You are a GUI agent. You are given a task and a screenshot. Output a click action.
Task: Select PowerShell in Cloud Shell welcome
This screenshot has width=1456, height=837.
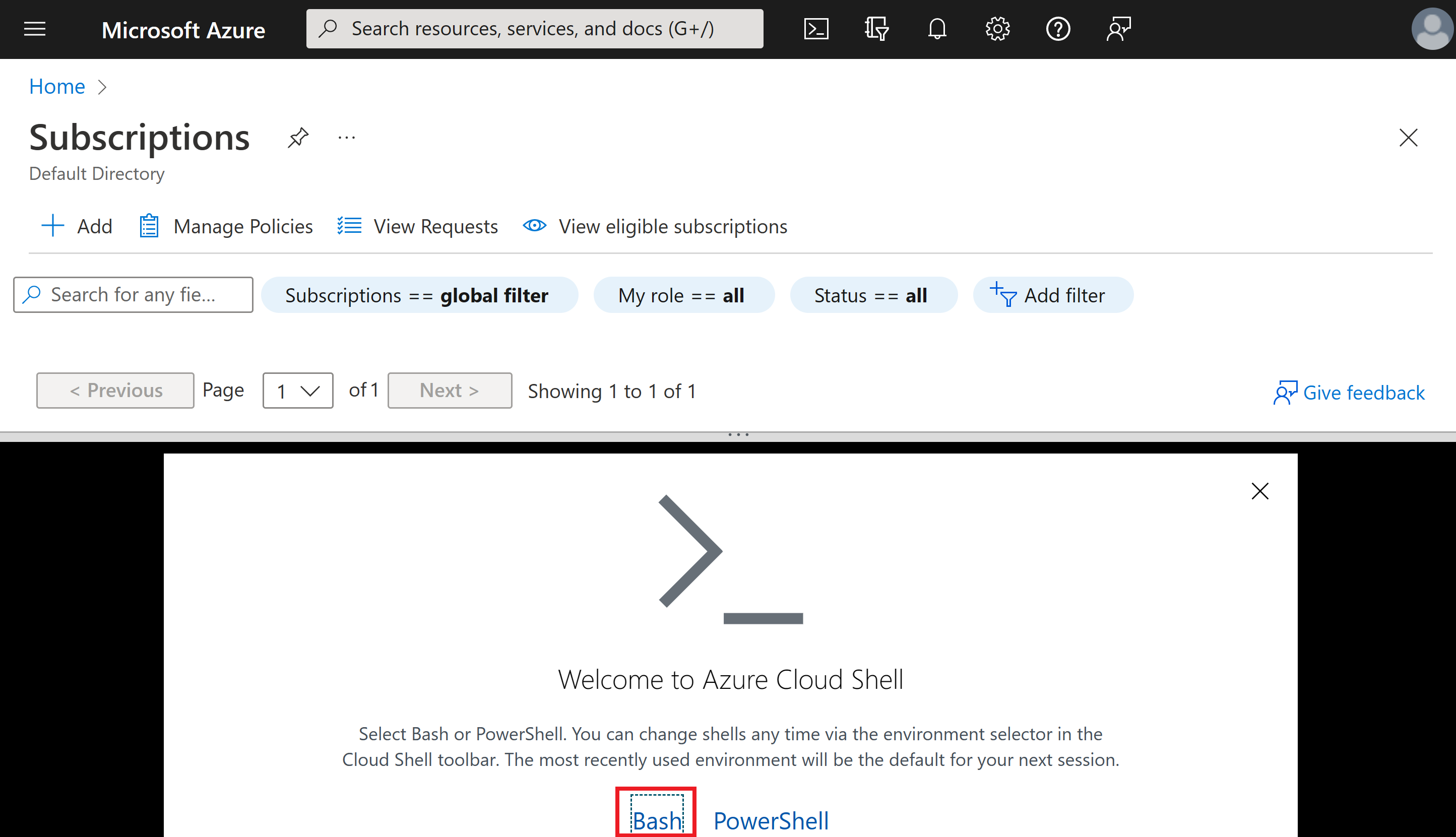click(771, 820)
